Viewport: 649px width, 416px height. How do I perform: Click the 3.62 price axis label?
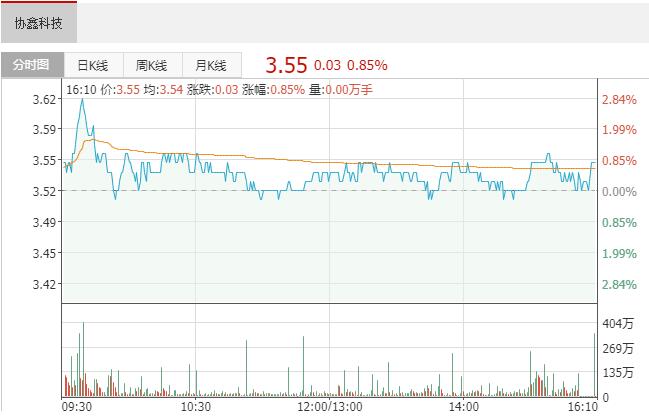(x=44, y=99)
